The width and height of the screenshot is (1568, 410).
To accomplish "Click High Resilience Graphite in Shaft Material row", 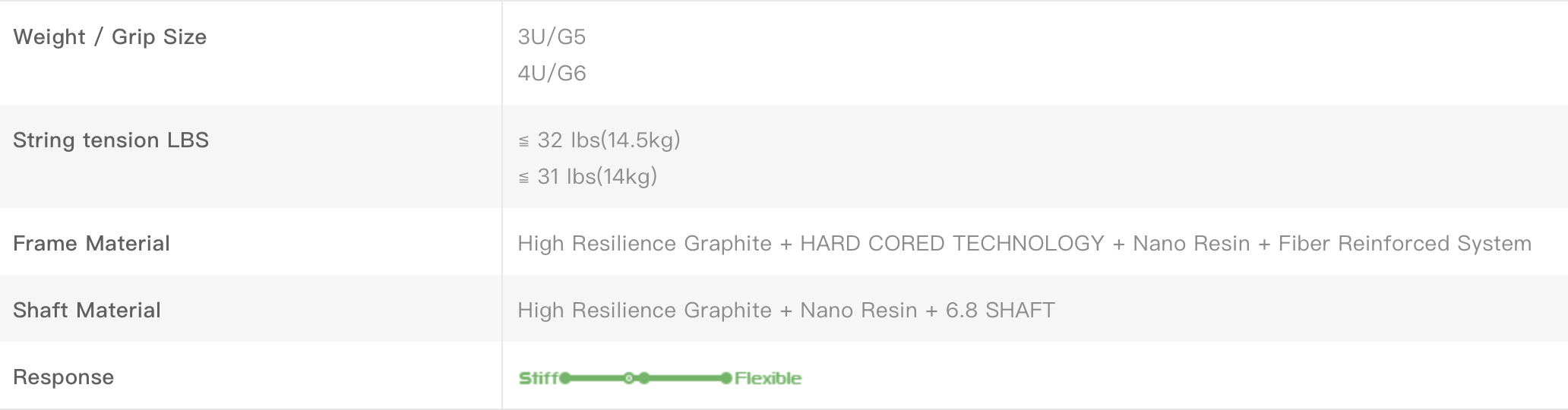I will (644, 311).
